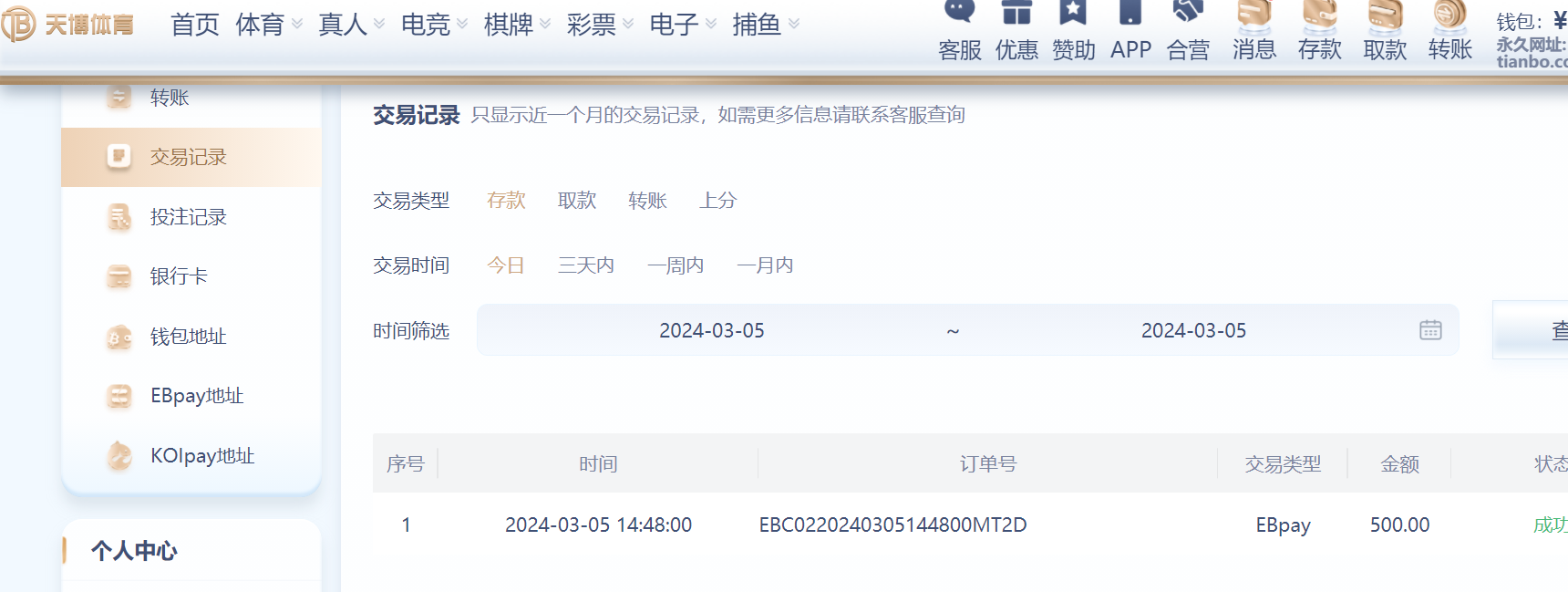Select 转账 transaction type filter
The width and height of the screenshot is (1568, 592).
pyautogui.click(x=648, y=200)
